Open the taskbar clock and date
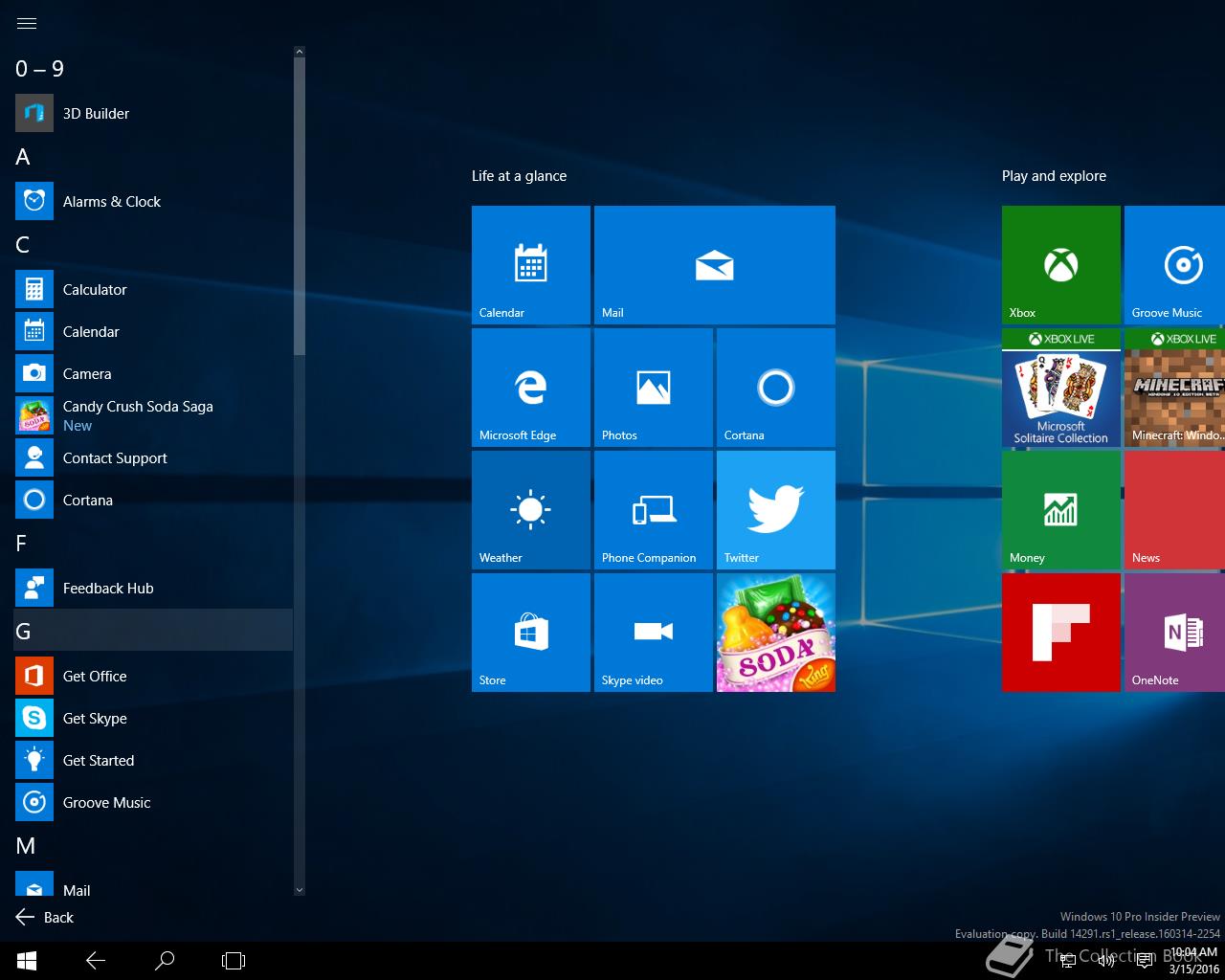 click(1193, 961)
